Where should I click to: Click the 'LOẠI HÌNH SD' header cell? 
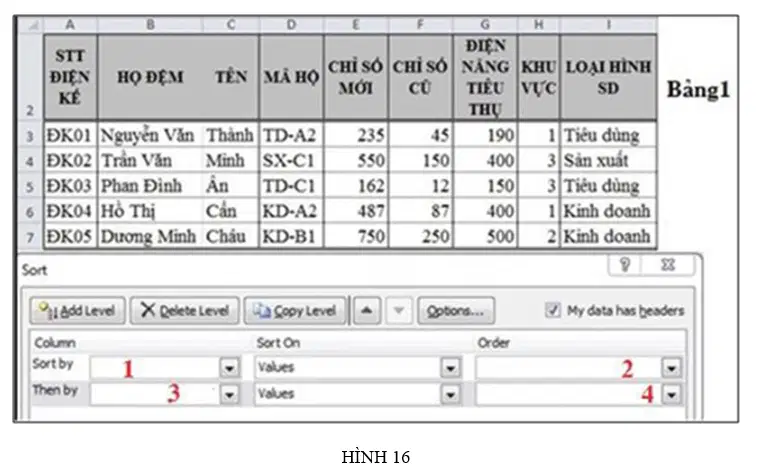tap(608, 77)
